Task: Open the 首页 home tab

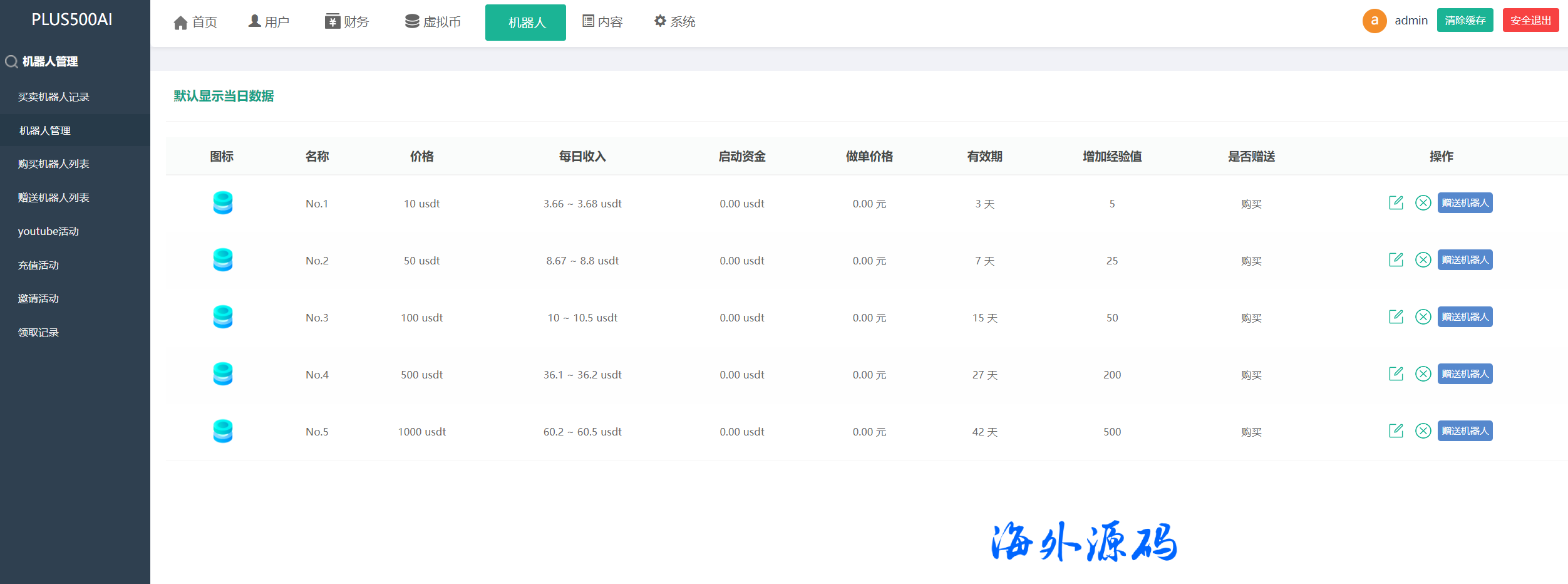Action: coord(195,23)
